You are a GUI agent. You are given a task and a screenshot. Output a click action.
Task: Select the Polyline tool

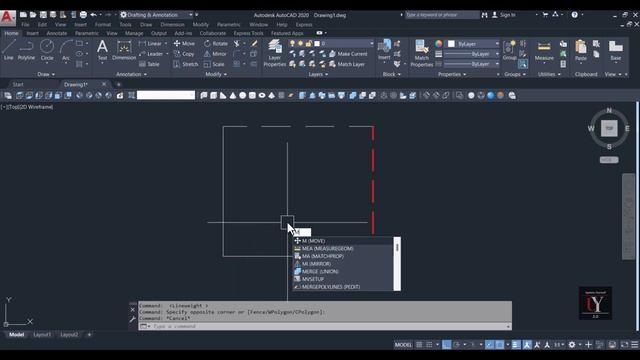[x=26, y=50]
